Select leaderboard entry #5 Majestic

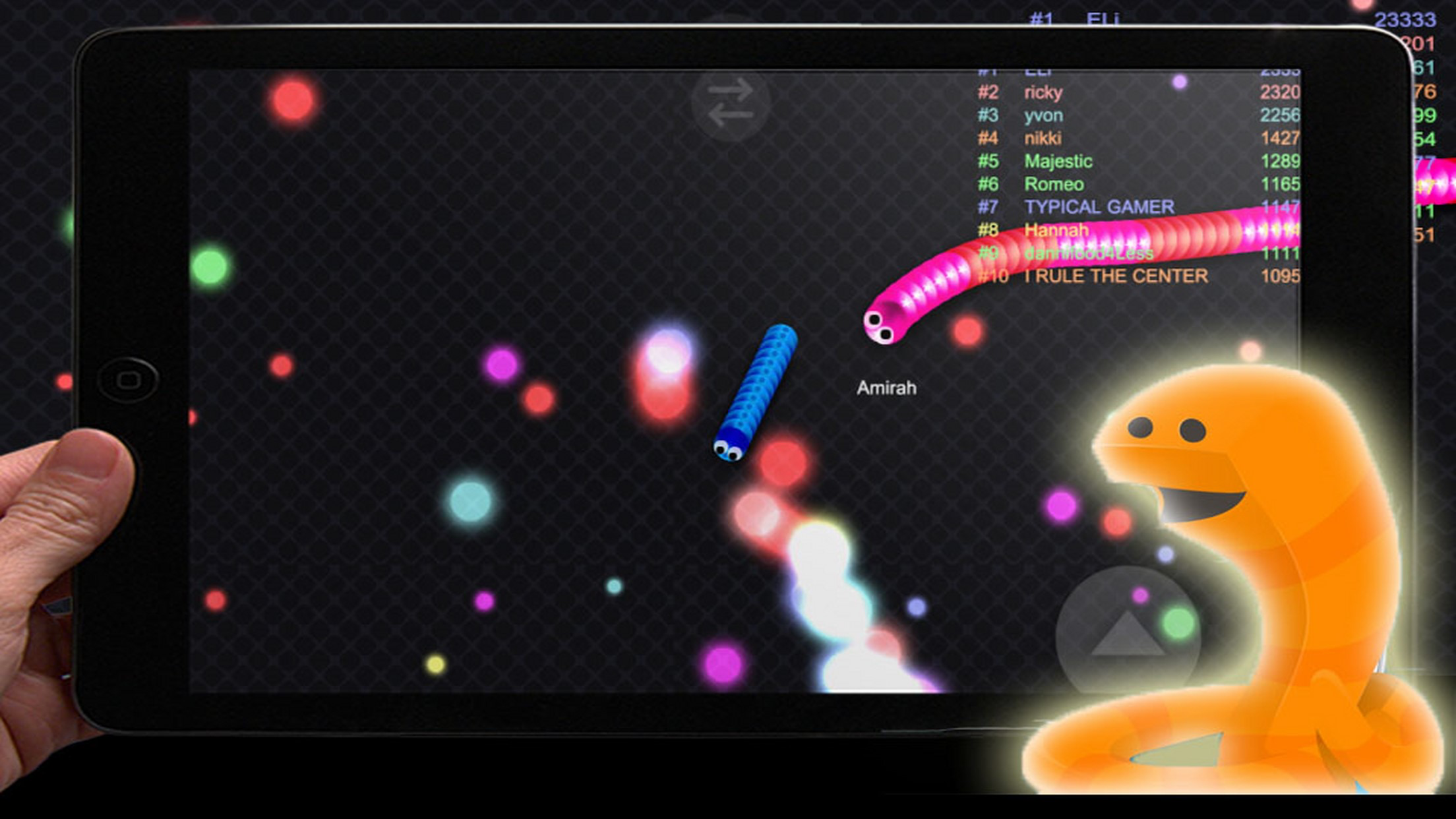pos(1138,162)
